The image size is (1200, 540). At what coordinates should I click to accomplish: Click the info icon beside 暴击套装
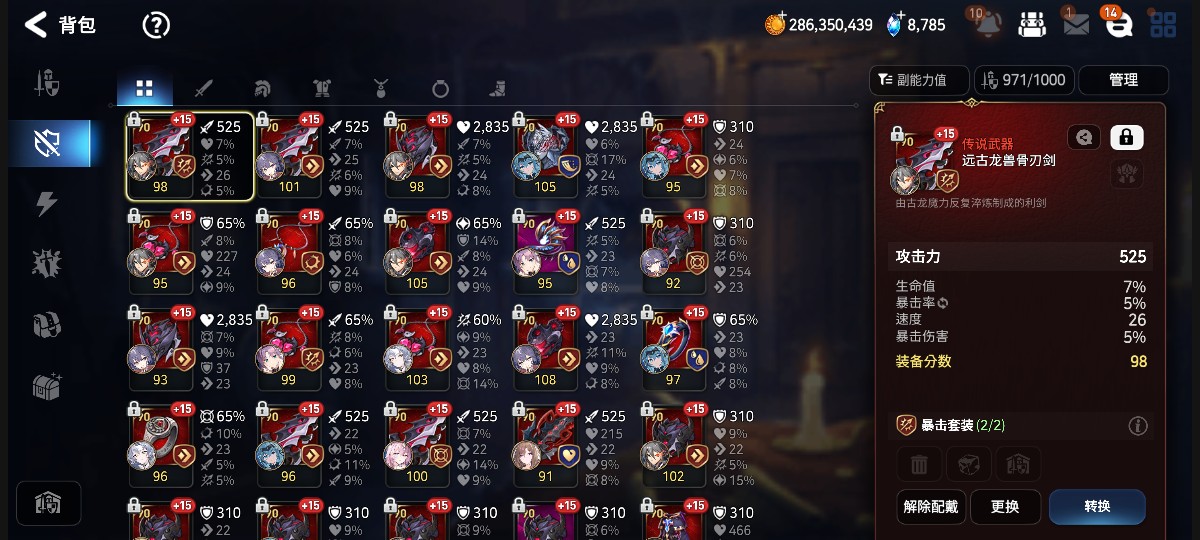pyautogui.click(x=1138, y=426)
